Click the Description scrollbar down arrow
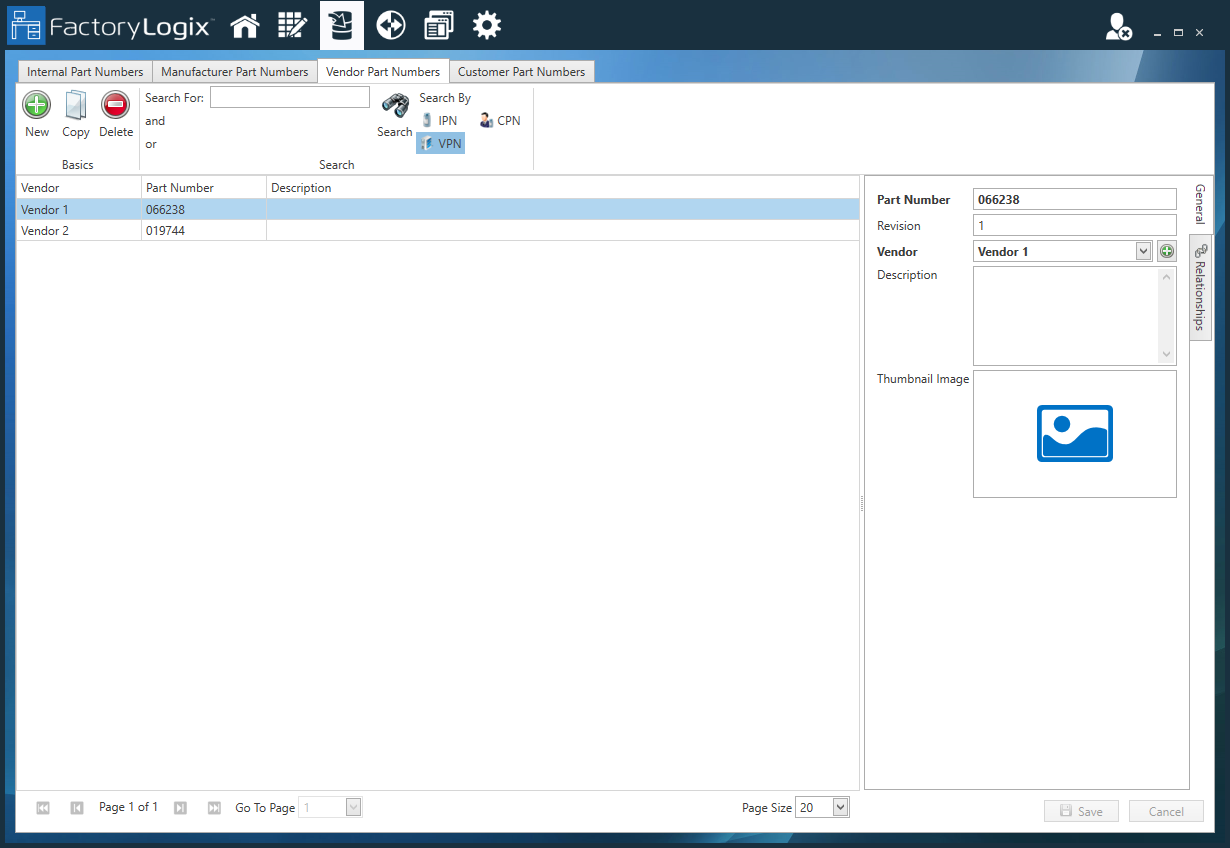The width and height of the screenshot is (1230, 848). coord(1166,355)
